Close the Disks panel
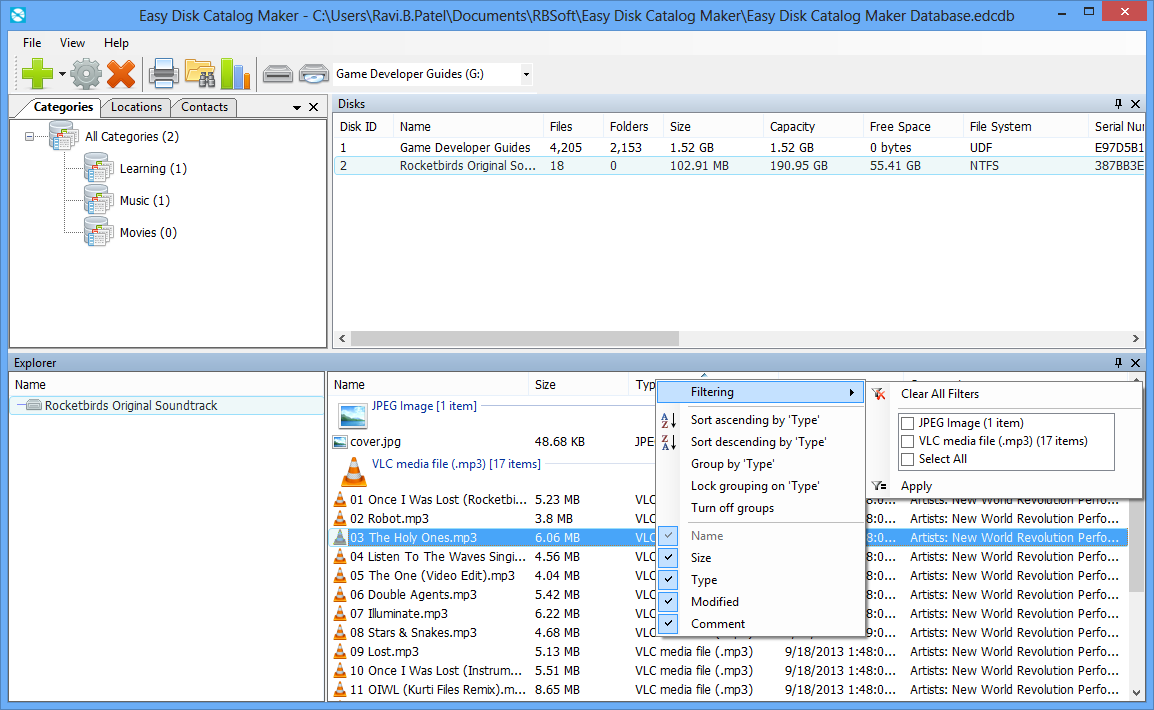The height and width of the screenshot is (710, 1154). (1135, 104)
